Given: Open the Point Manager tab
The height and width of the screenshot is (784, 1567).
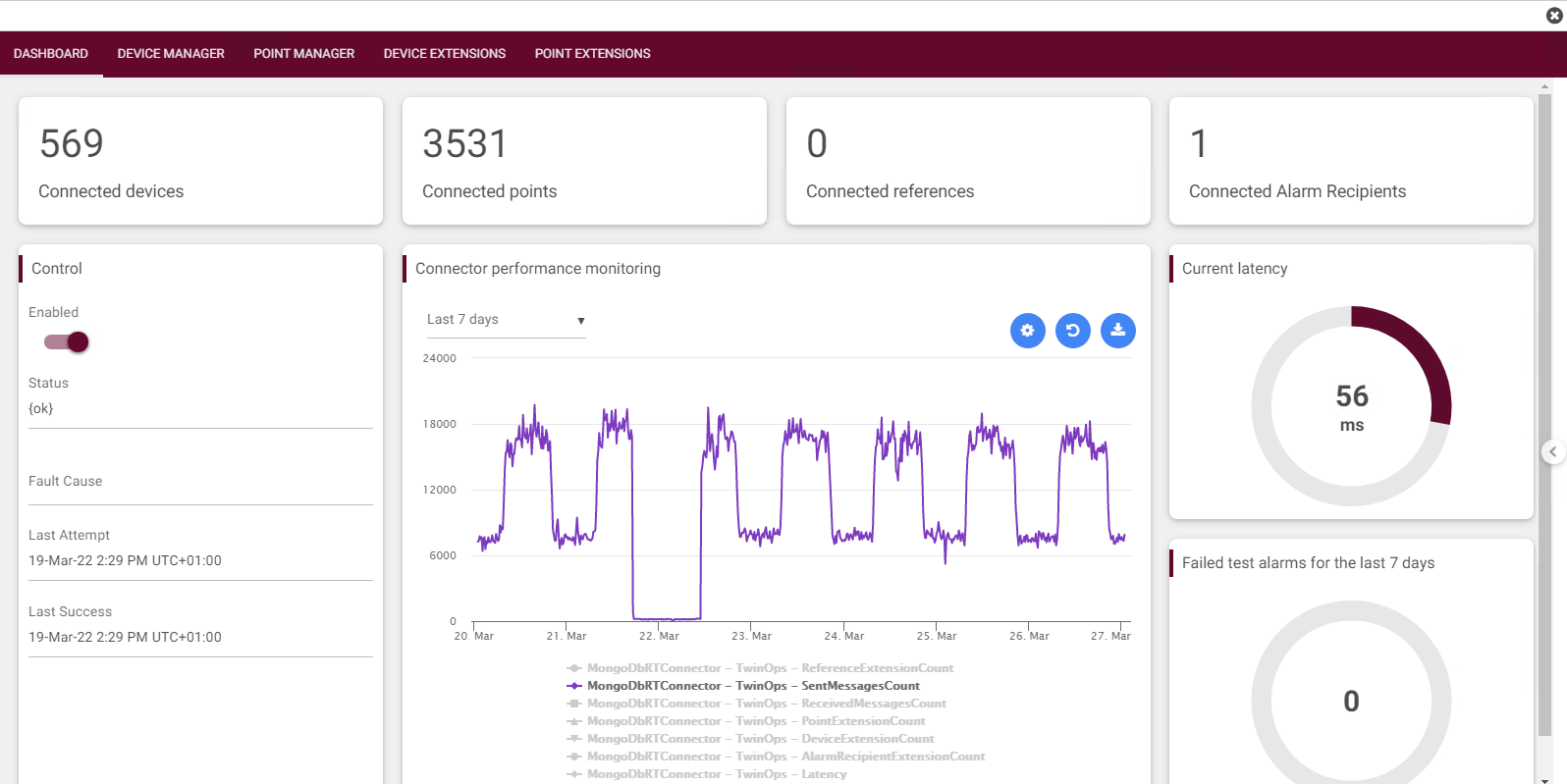Looking at the screenshot, I should pos(303,54).
